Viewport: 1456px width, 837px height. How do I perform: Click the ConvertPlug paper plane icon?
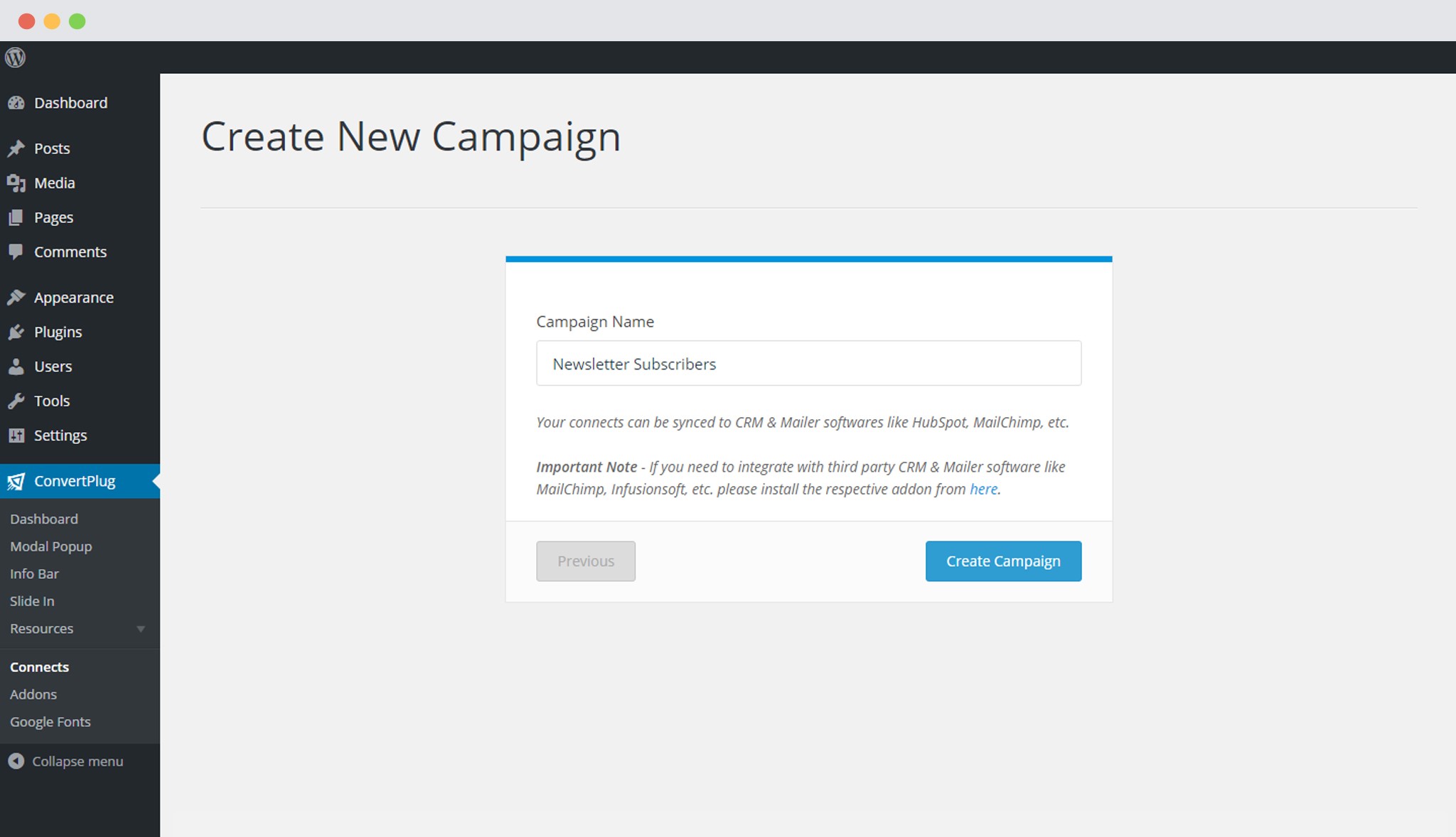click(16, 482)
